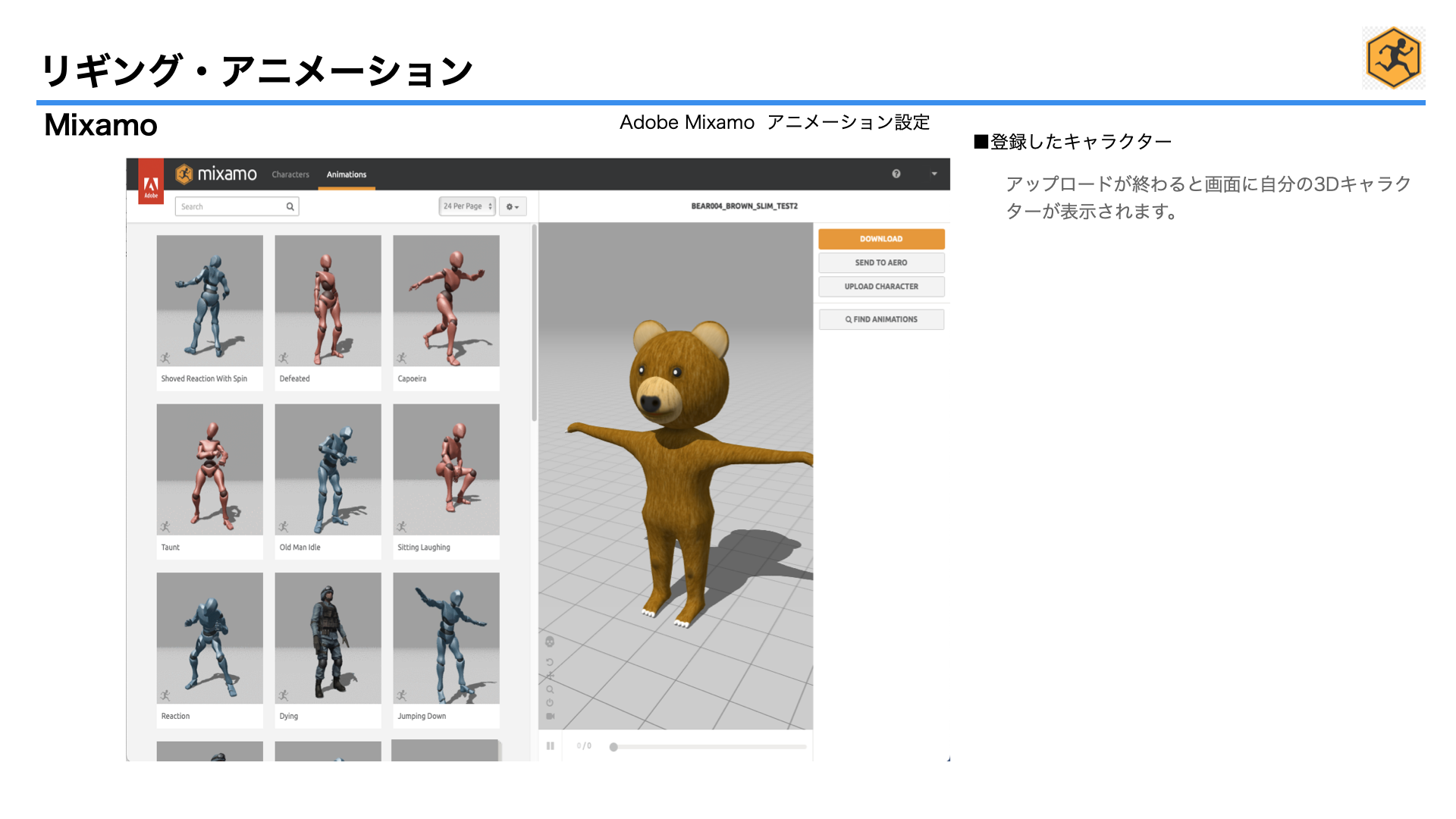Viewport: 1456px width, 819px height.
Task: Open the gear settings dropdown
Action: (x=513, y=206)
